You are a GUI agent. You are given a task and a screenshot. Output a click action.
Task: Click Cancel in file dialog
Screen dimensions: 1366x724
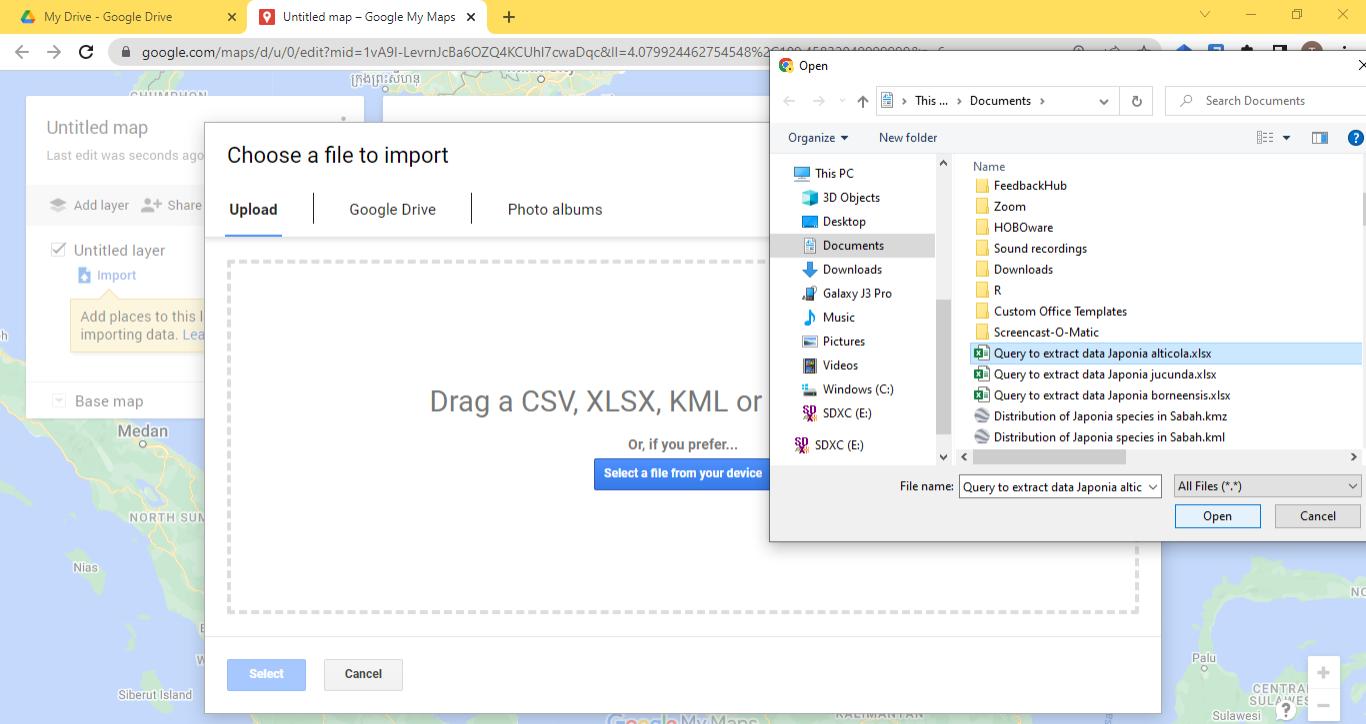(1317, 516)
